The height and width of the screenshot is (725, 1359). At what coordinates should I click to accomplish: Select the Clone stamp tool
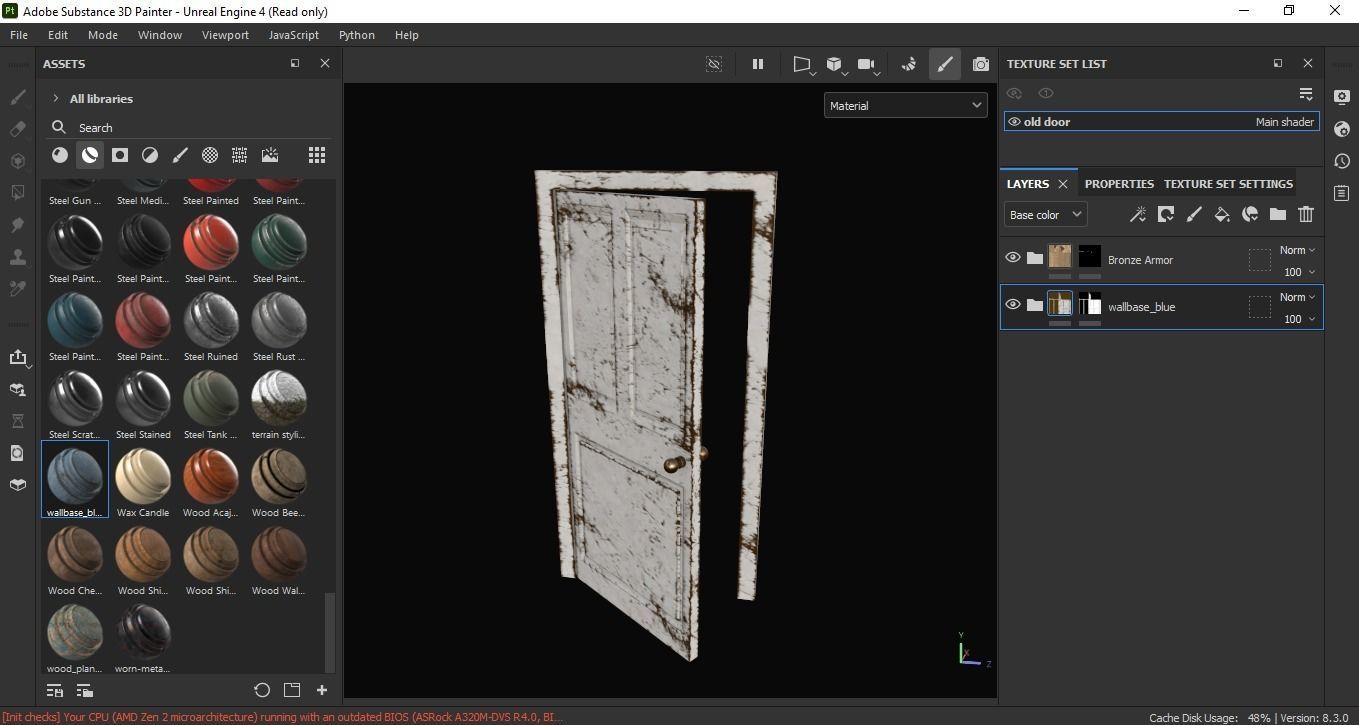(x=17, y=257)
